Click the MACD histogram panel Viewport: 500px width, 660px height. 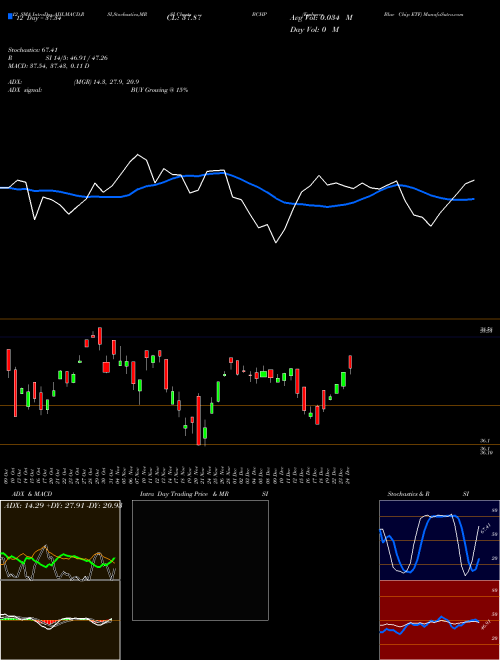tap(60, 620)
